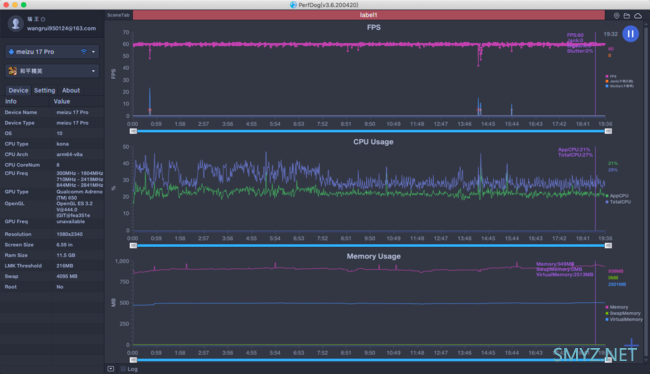Click the user email wangrui950124@163.com
The image size is (650, 374).
point(61,28)
